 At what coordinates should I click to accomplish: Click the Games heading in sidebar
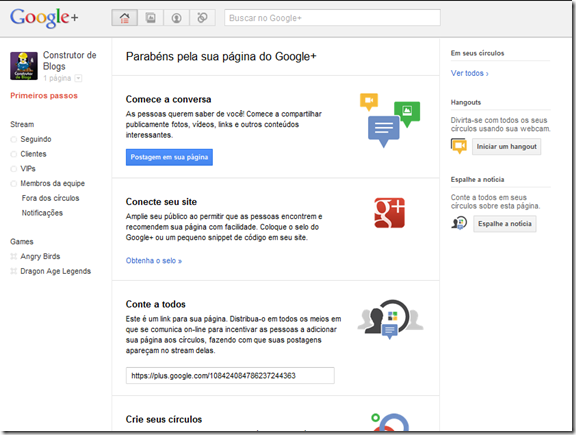tap(22, 241)
